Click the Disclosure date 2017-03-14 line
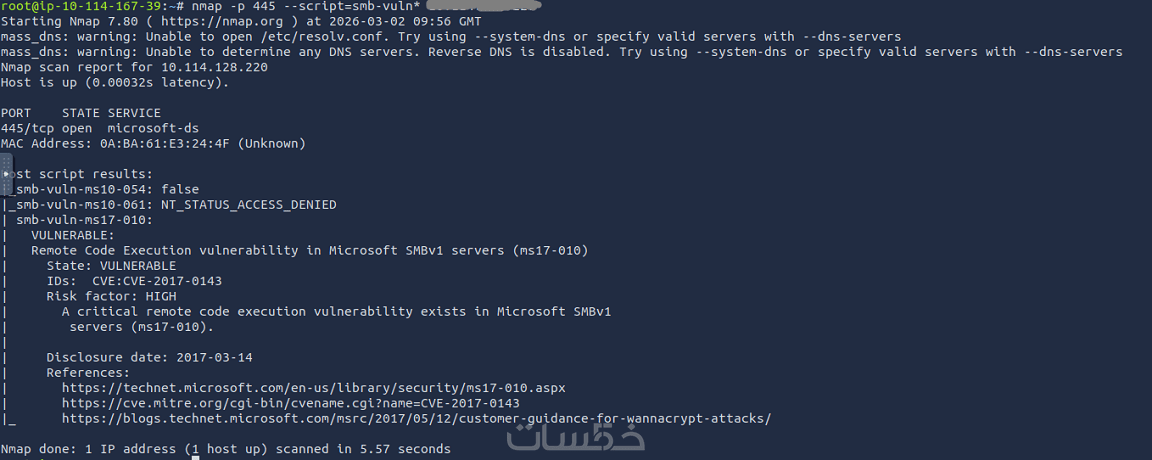The width and height of the screenshot is (1152, 460). pos(149,357)
